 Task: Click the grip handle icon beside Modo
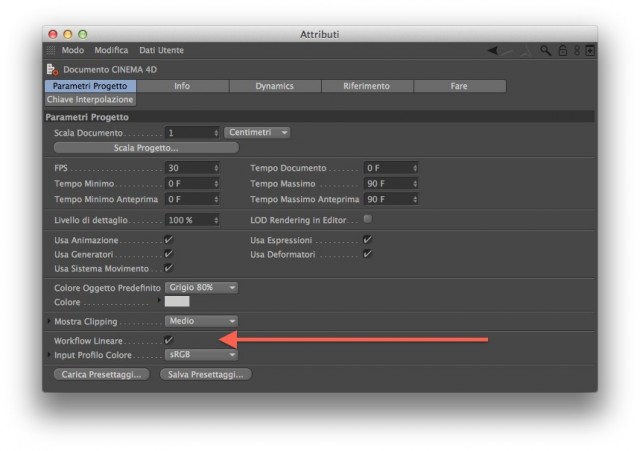click(52, 51)
